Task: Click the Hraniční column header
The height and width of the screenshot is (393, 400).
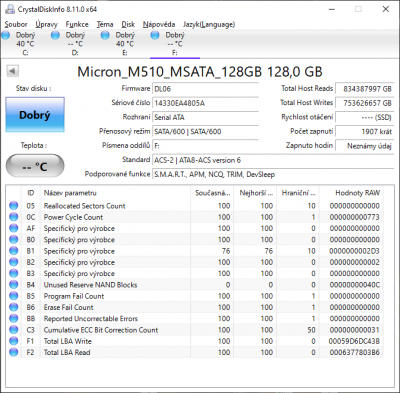Action: 298,193
